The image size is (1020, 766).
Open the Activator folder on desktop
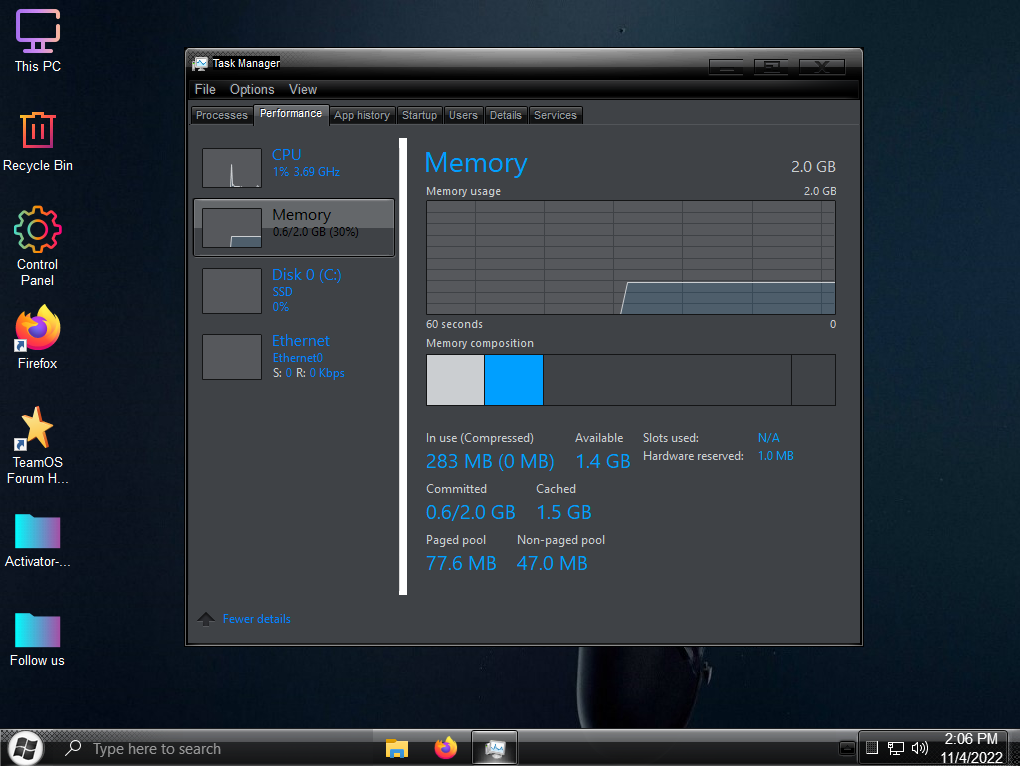(x=38, y=531)
